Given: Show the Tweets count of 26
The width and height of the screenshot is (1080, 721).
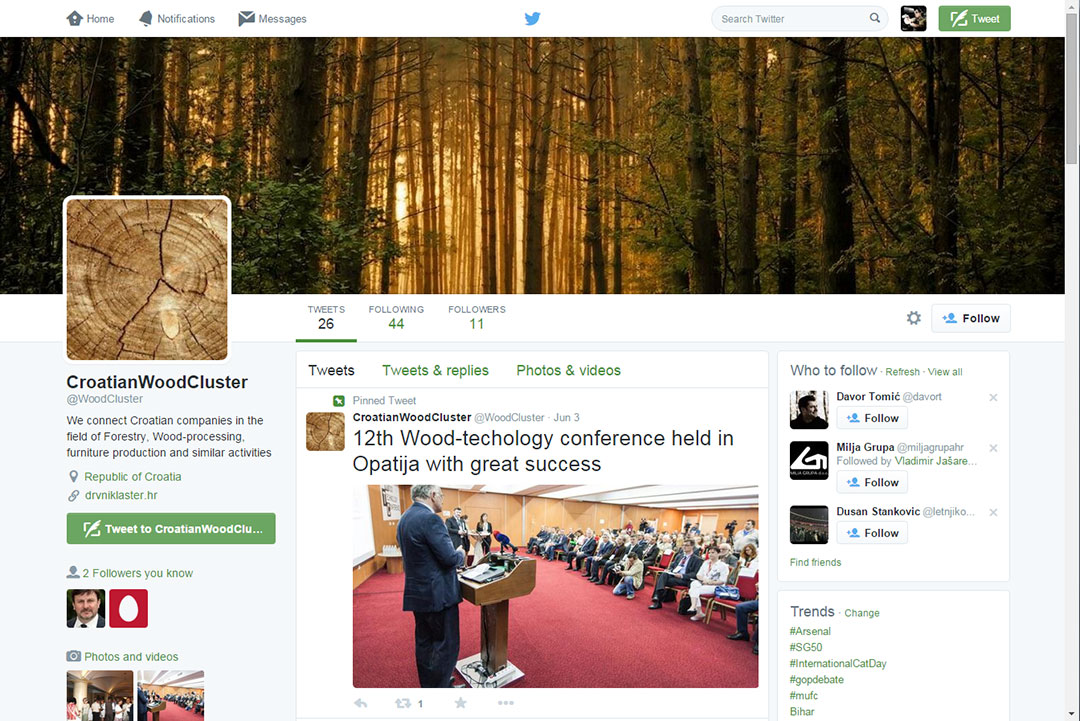Looking at the screenshot, I should (x=326, y=317).
